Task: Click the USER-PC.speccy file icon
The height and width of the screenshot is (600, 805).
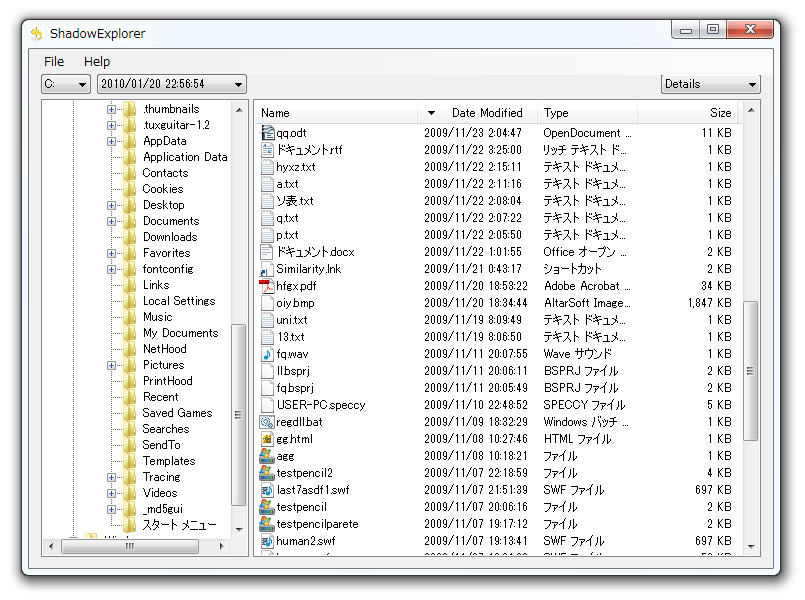Action: coord(267,405)
